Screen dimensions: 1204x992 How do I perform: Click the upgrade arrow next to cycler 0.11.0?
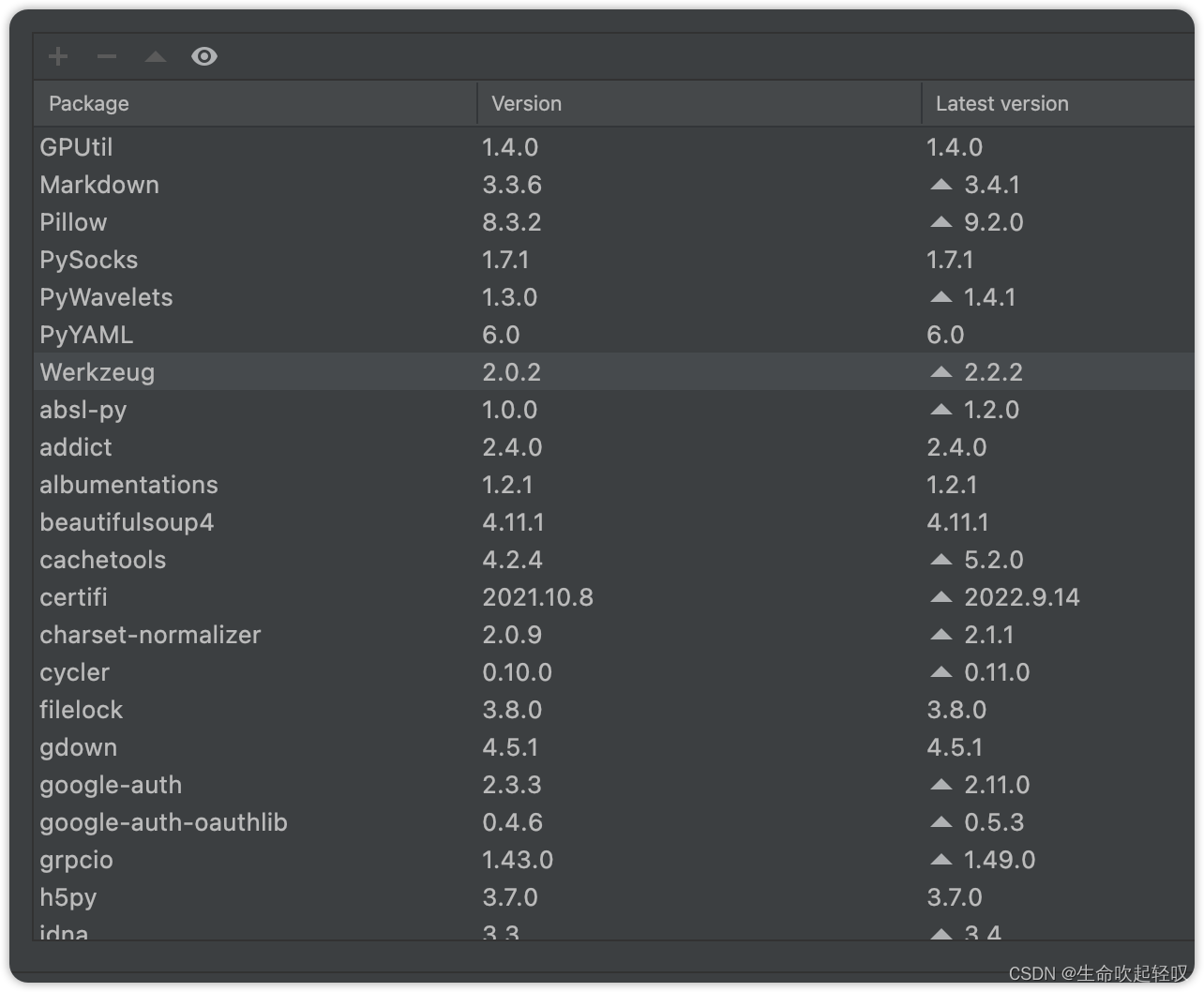pyautogui.click(x=941, y=672)
